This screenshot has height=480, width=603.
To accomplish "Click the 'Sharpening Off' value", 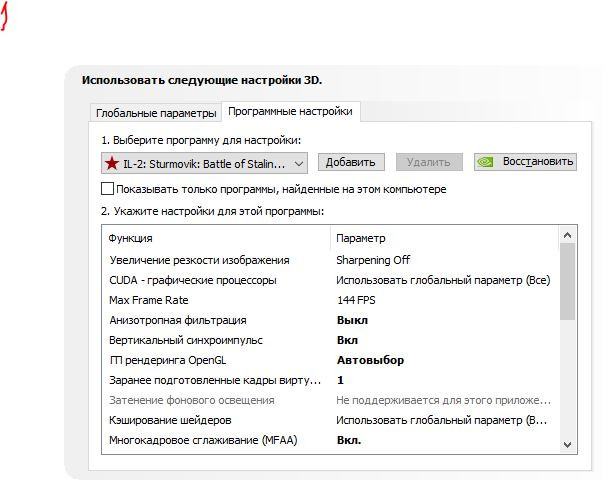I will pyautogui.click(x=373, y=260).
